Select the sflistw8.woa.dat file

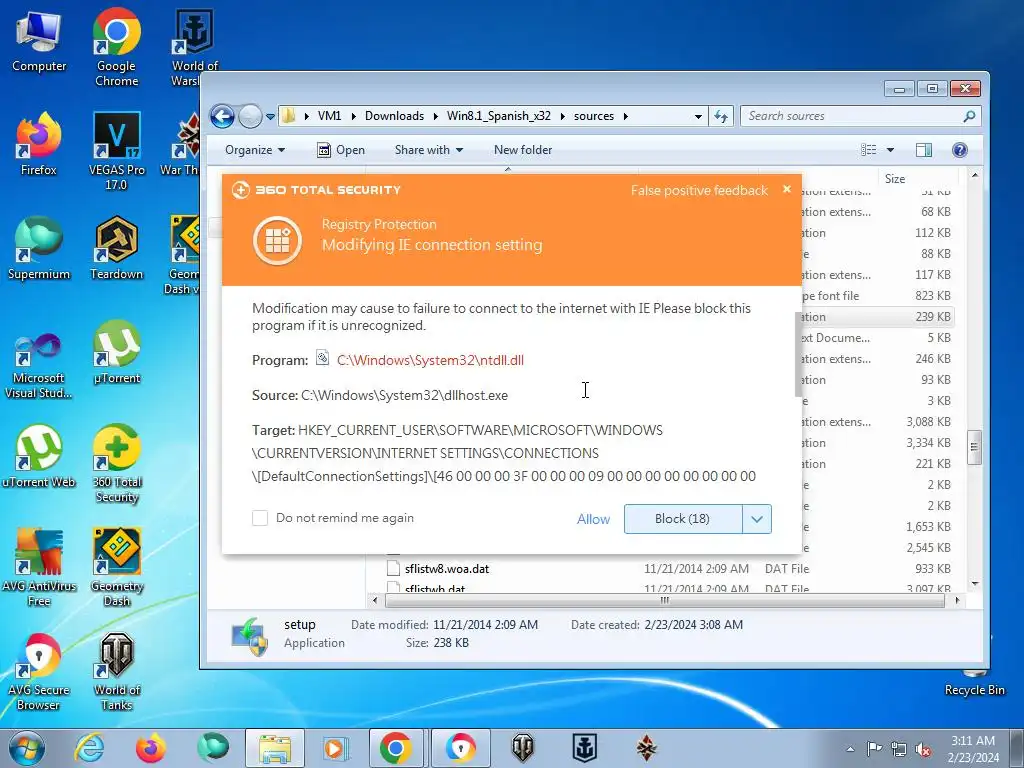[x=447, y=569]
